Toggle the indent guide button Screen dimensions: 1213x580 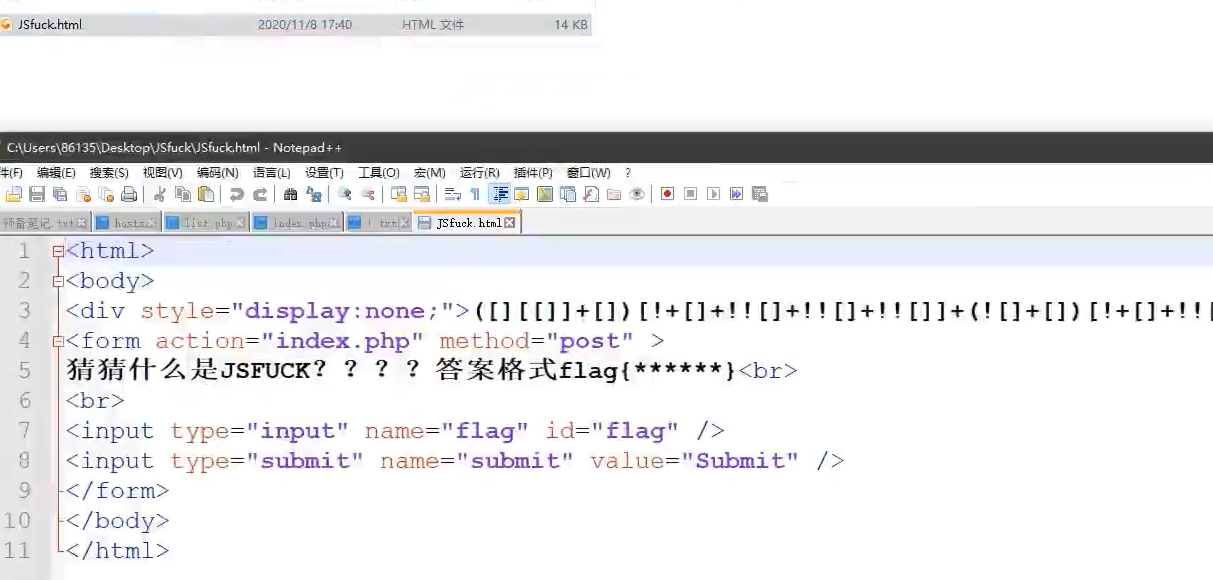(x=499, y=194)
